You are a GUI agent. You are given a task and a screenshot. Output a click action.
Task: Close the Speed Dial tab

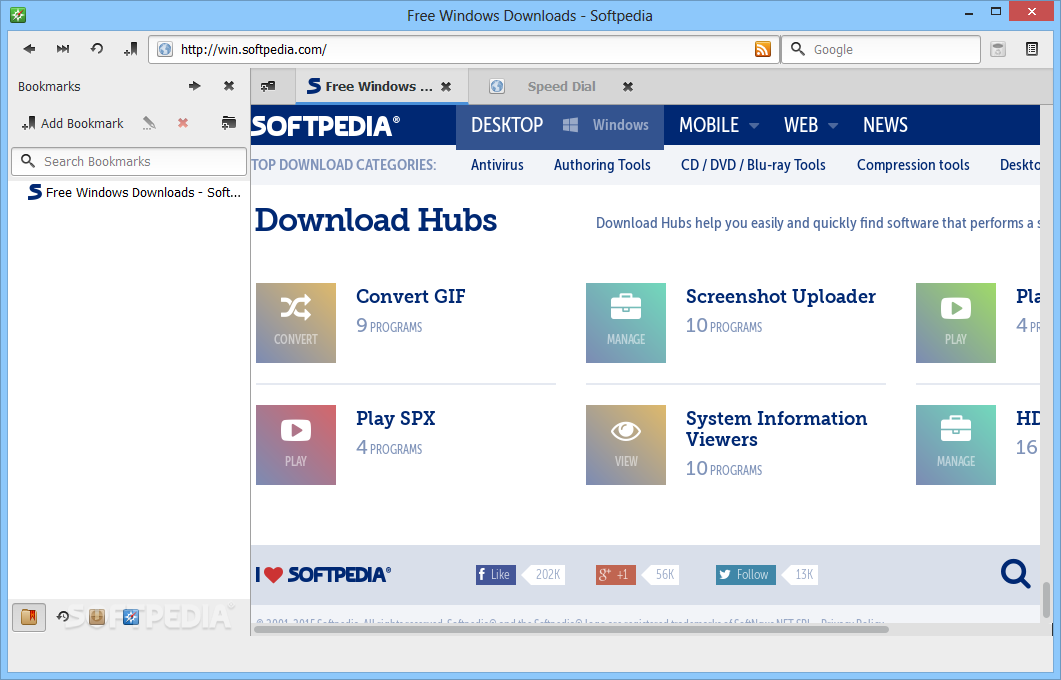[628, 87]
